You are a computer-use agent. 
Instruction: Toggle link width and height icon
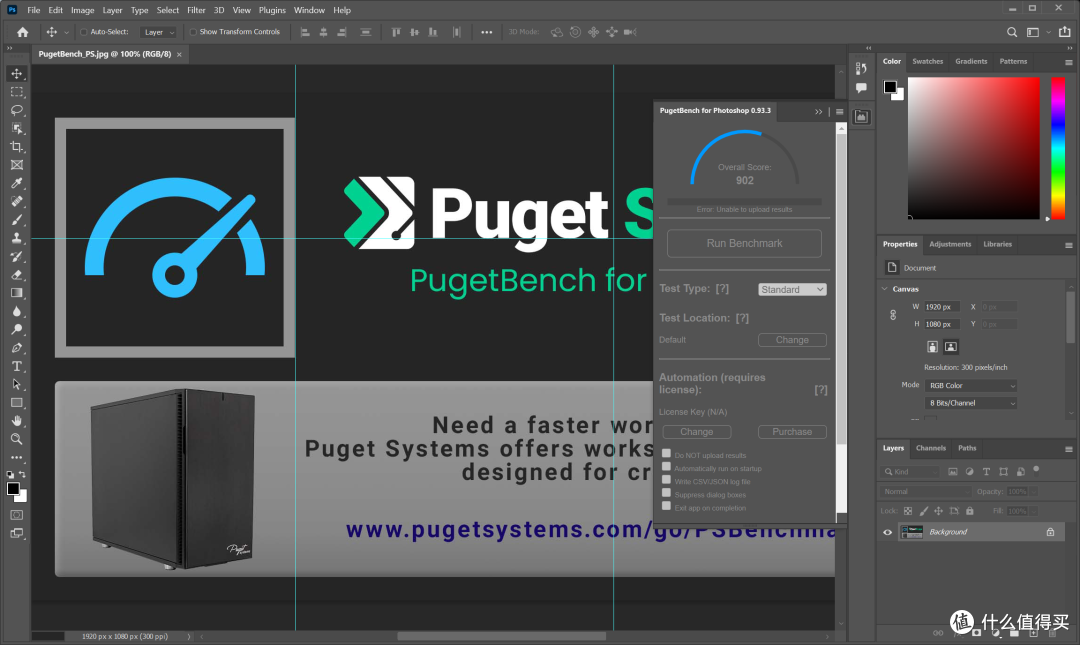(893, 315)
